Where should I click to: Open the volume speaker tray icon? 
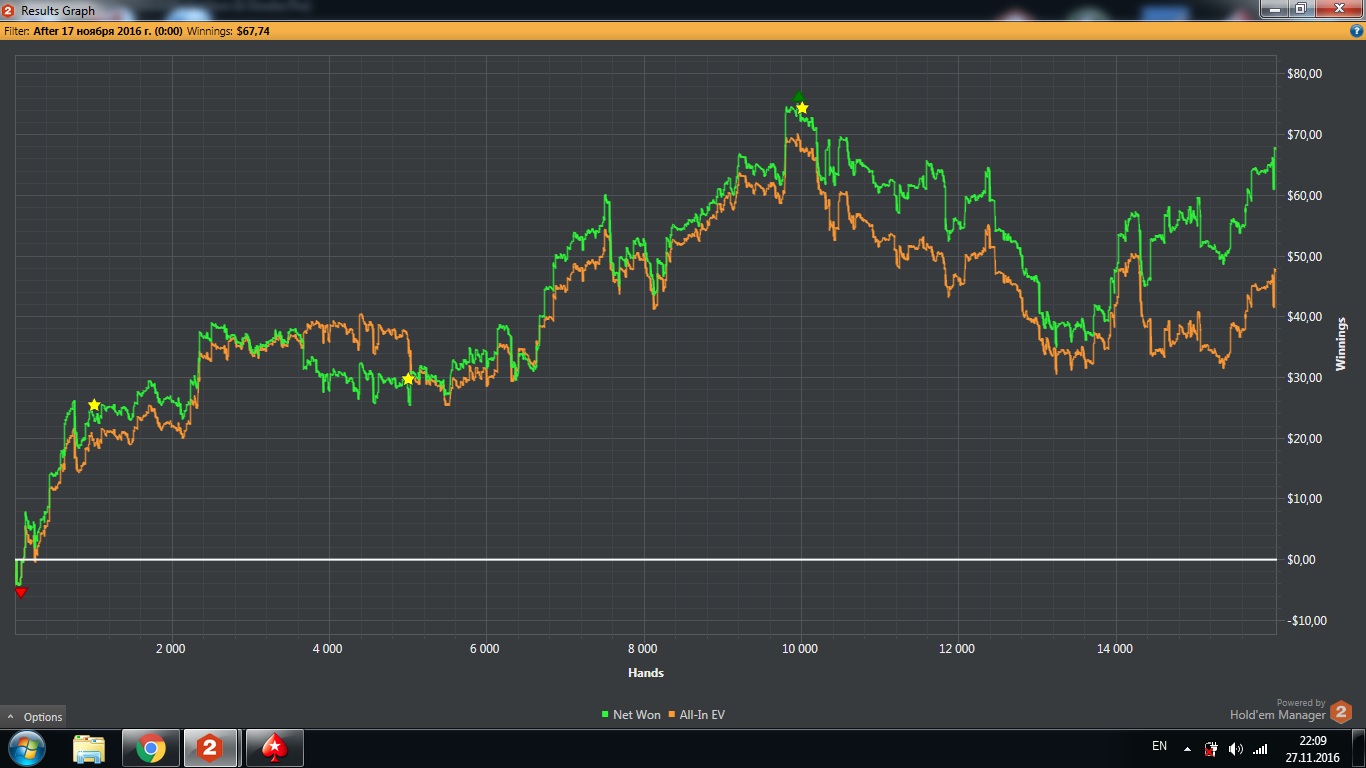(x=1236, y=748)
